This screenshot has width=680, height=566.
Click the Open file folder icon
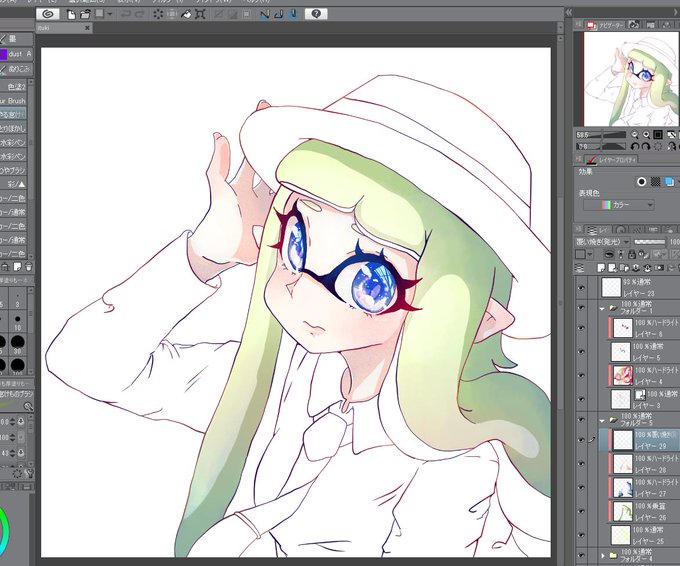click(x=85, y=14)
